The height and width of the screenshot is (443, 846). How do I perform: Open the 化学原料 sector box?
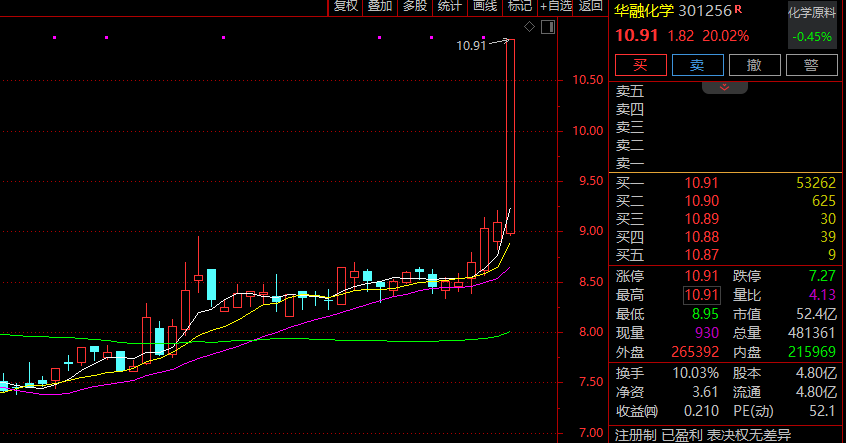coord(812,26)
